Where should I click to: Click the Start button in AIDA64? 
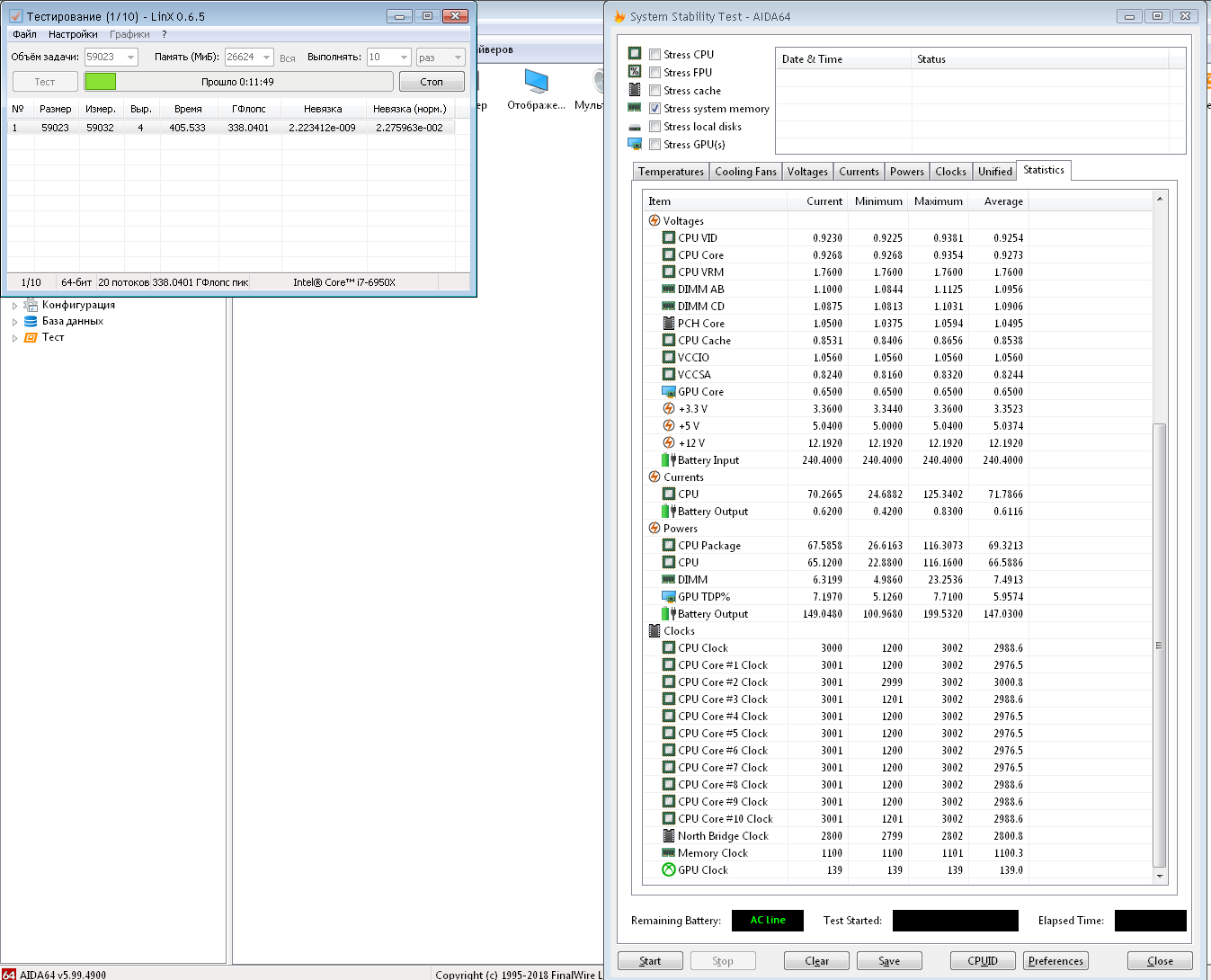(650, 961)
